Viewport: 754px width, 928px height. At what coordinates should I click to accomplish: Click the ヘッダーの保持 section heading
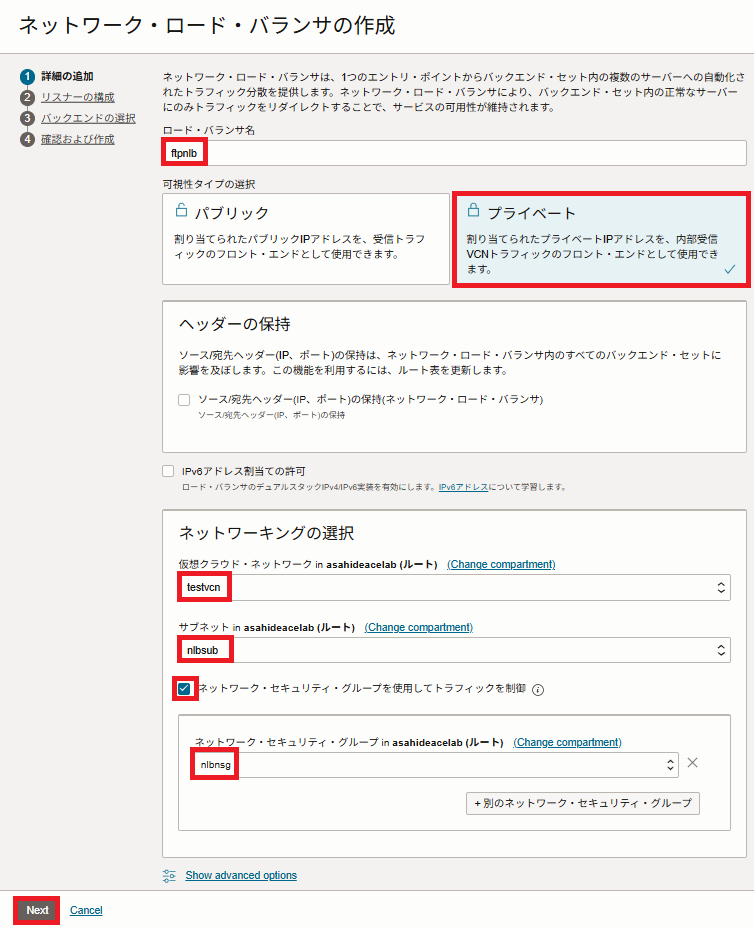tap(234, 324)
